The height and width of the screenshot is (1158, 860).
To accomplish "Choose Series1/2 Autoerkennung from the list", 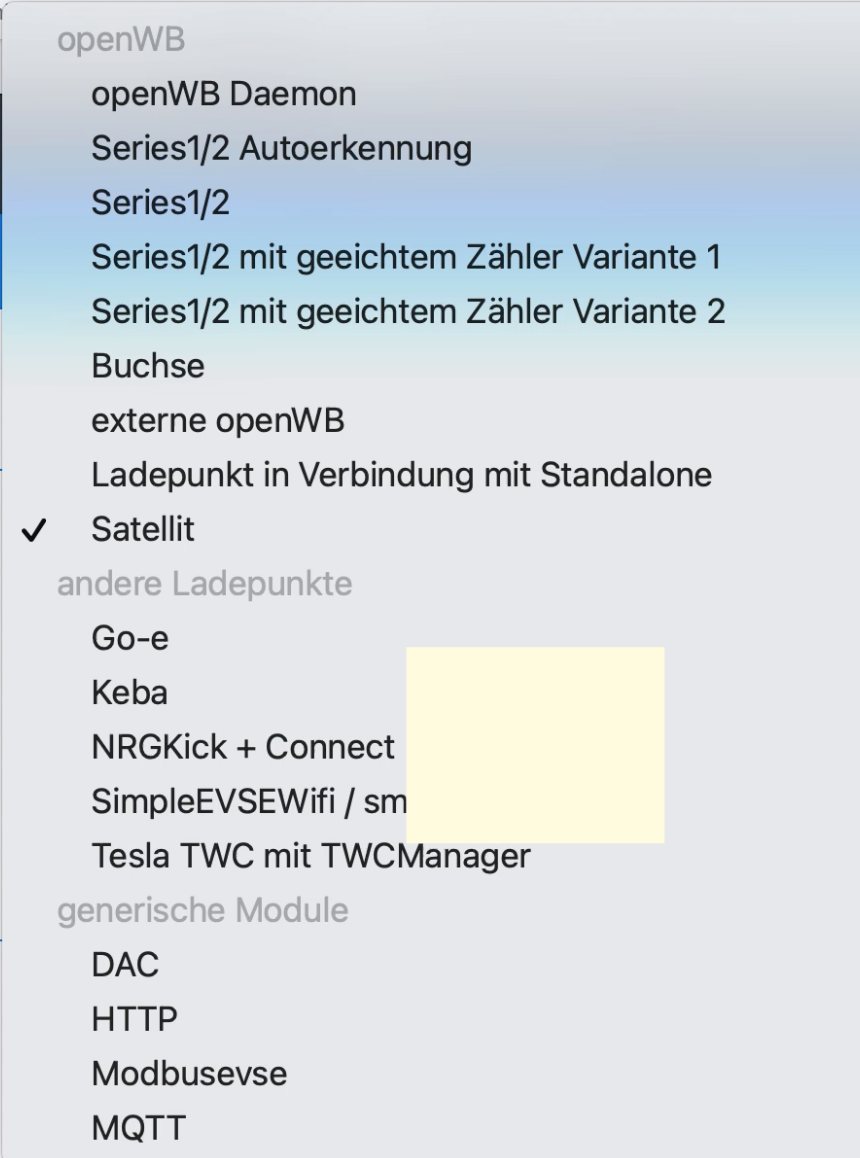I will pos(281,149).
